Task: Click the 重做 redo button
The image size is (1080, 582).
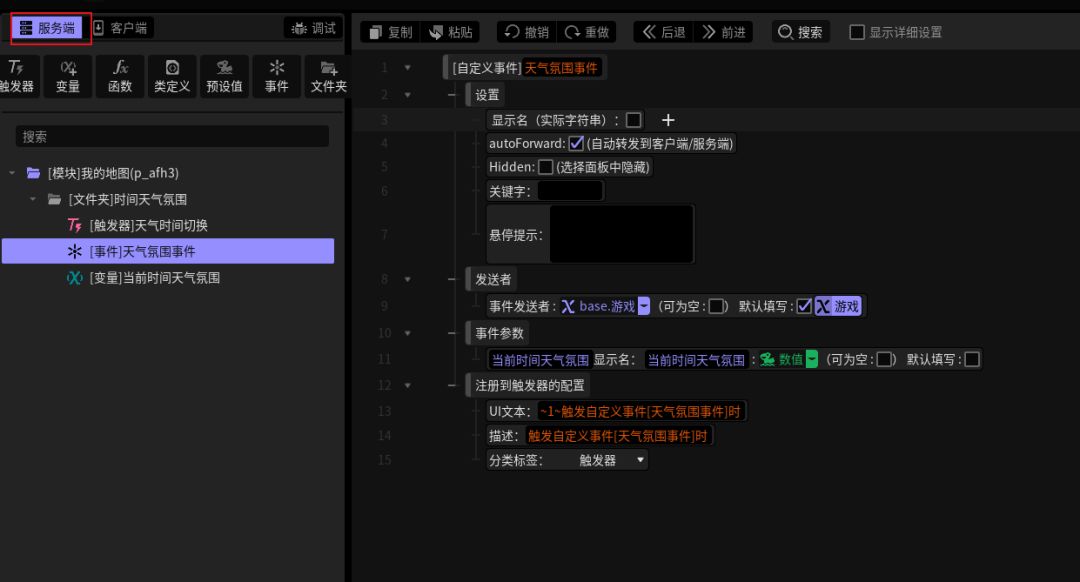Action: pyautogui.click(x=587, y=32)
